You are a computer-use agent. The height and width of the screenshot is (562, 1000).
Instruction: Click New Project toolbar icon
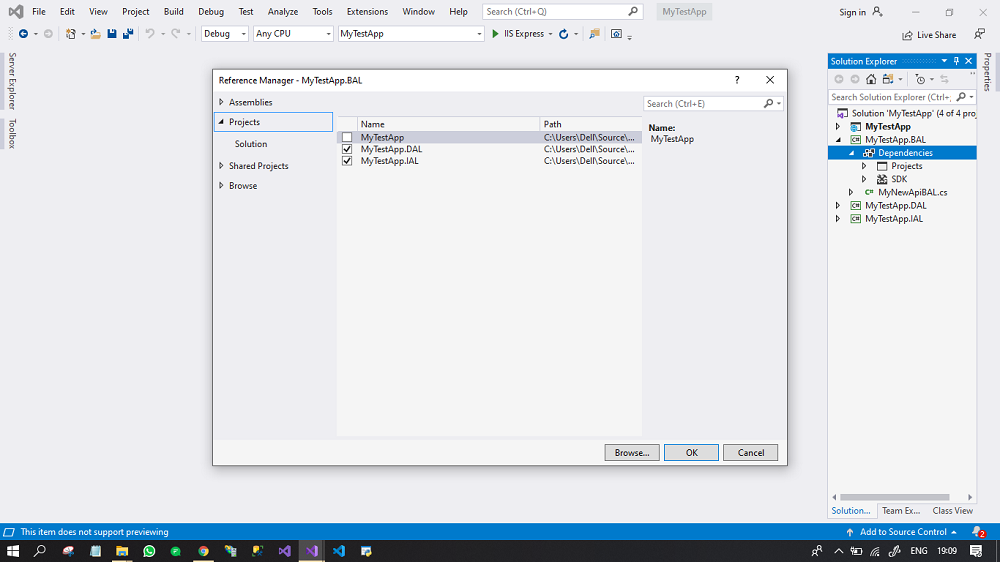70,34
